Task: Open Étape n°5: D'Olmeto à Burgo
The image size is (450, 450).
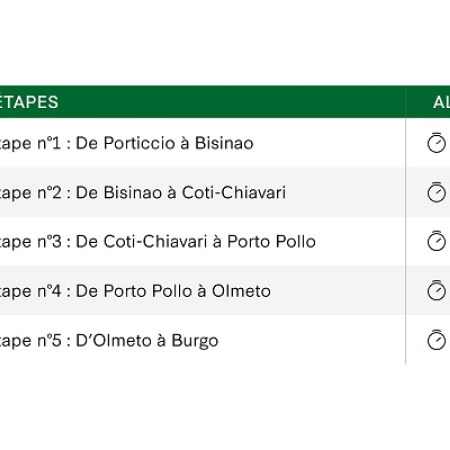Action: pyautogui.click(x=109, y=340)
